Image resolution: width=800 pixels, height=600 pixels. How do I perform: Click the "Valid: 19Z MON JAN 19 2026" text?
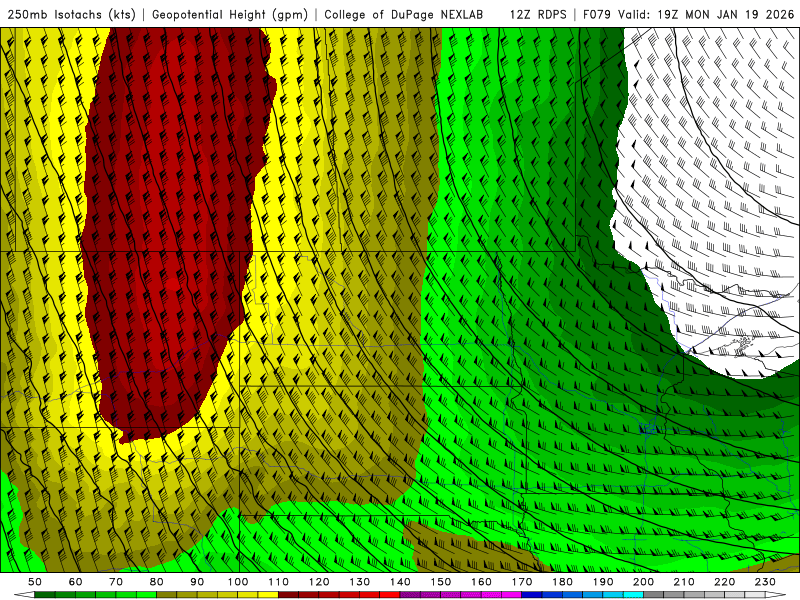706,14
